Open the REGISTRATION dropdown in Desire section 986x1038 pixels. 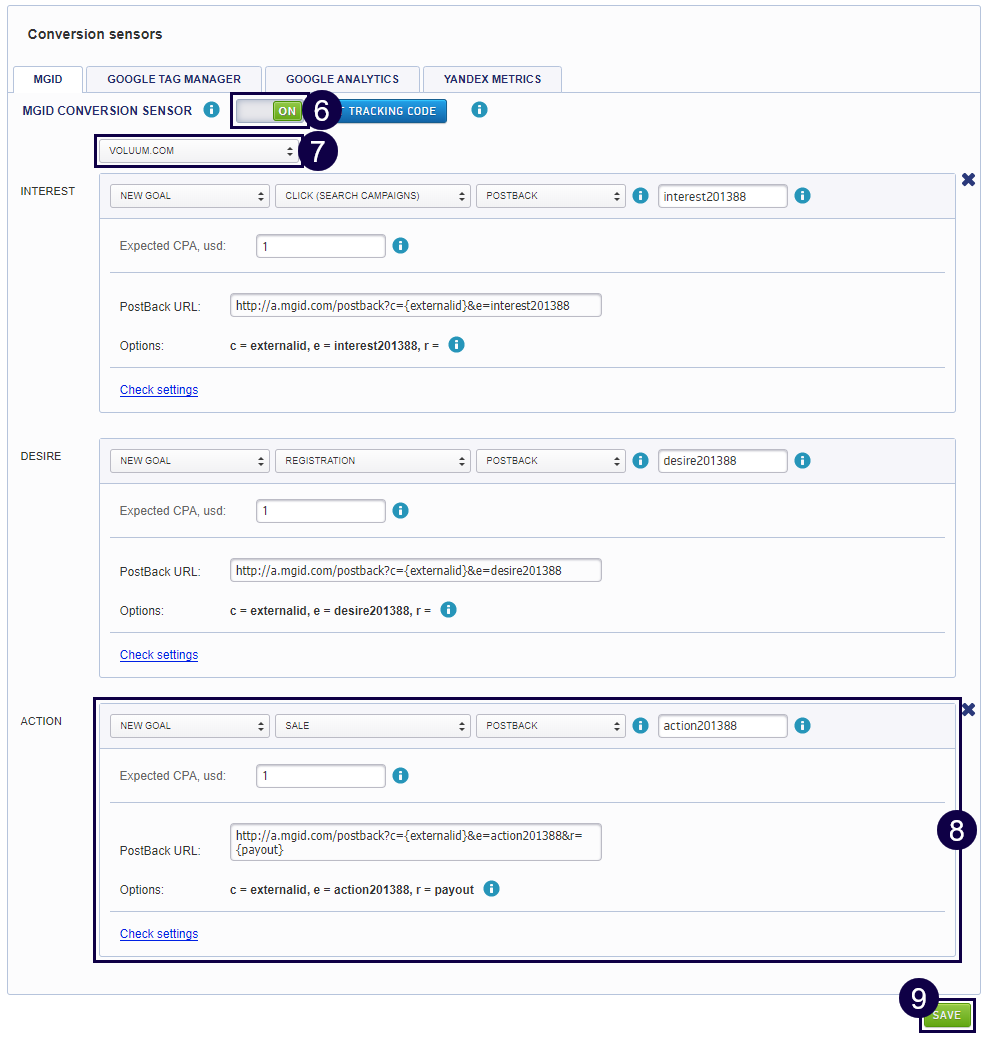click(x=372, y=461)
